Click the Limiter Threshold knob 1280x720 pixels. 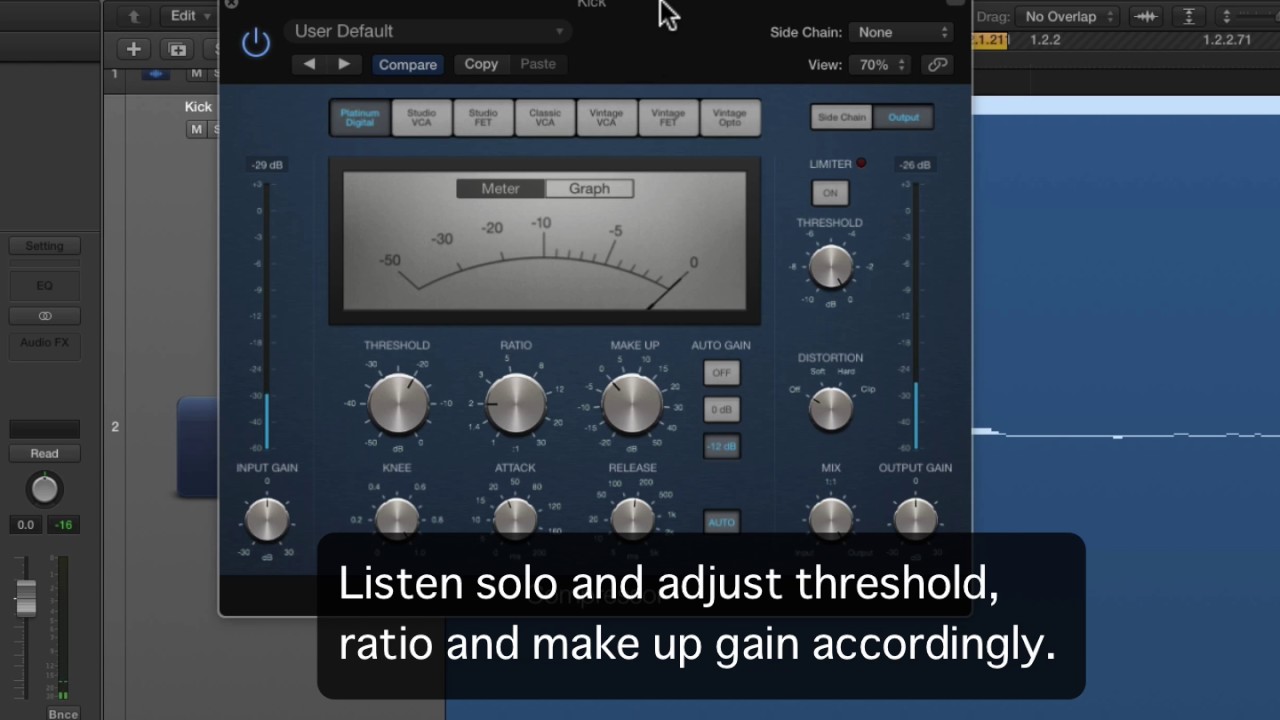(x=830, y=267)
